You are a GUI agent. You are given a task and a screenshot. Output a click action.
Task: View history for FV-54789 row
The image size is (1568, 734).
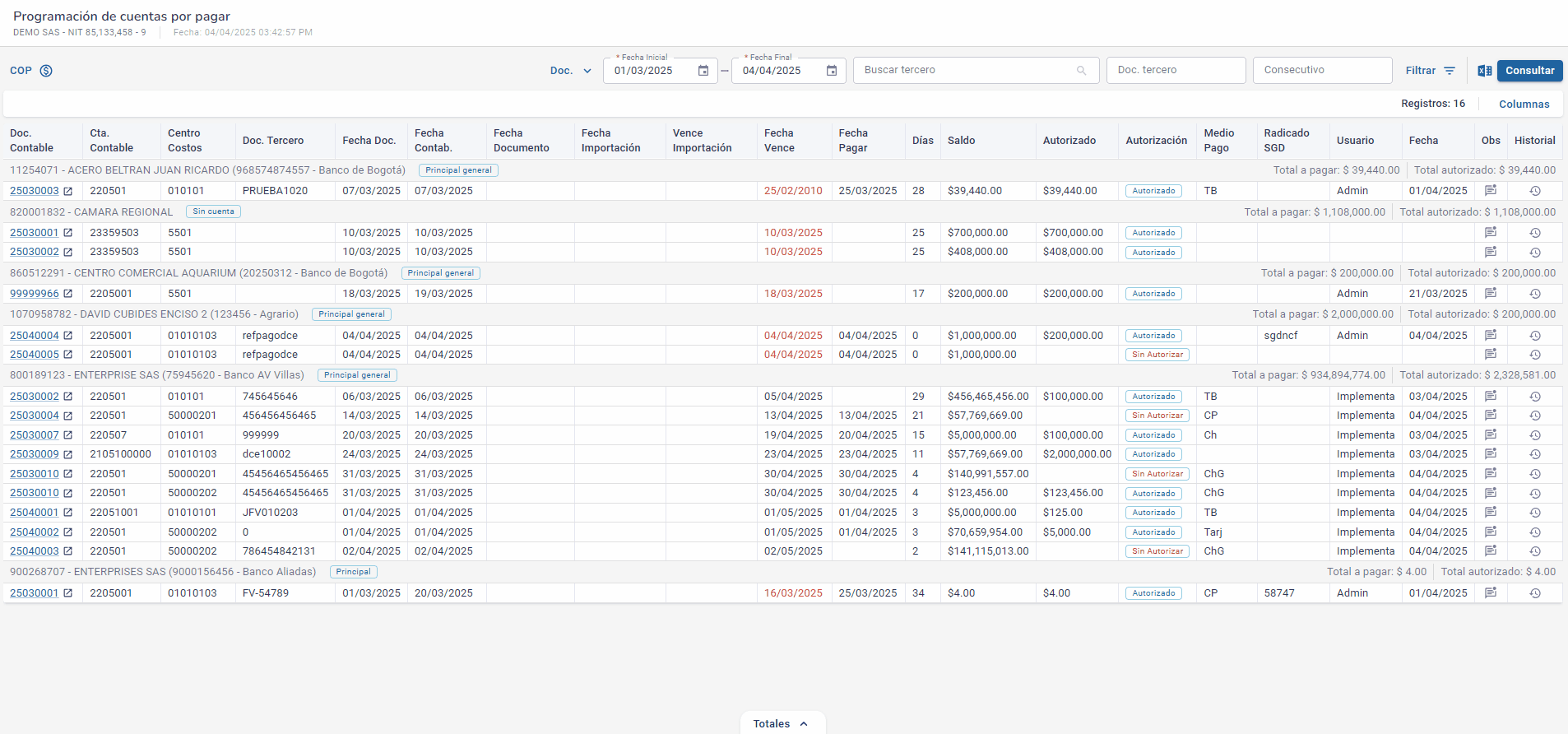tap(1535, 593)
